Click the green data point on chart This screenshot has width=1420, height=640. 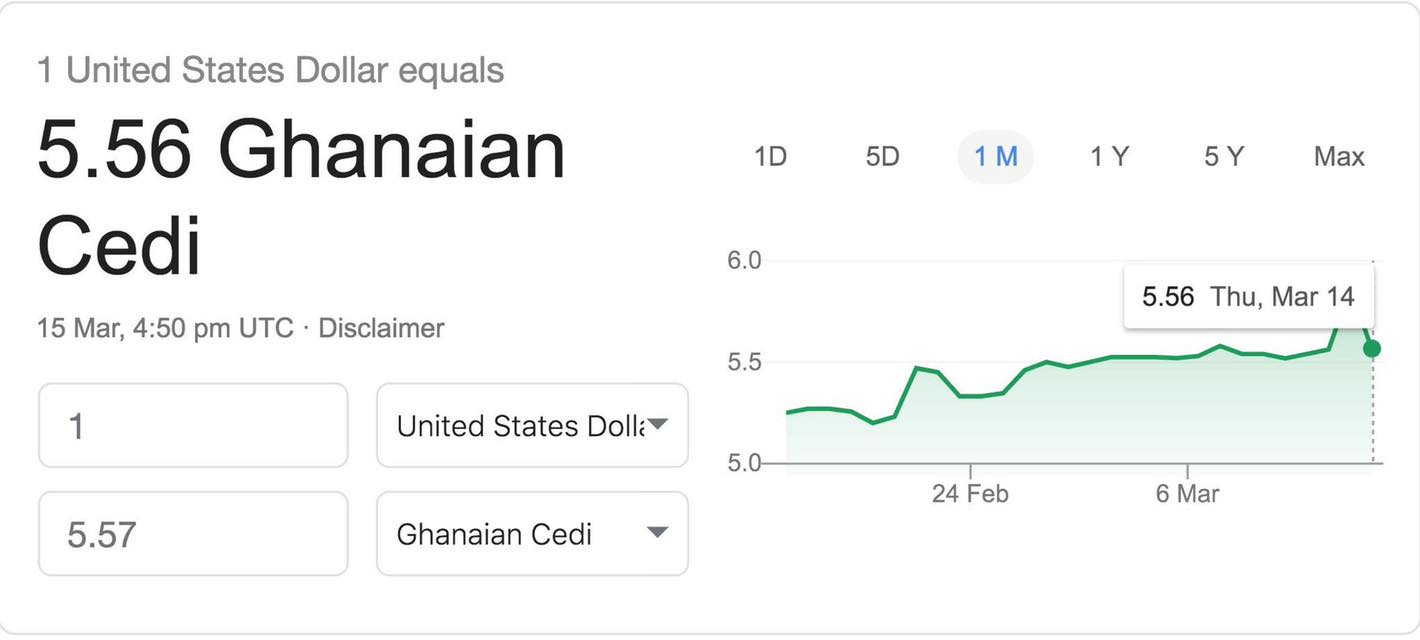point(1372,348)
